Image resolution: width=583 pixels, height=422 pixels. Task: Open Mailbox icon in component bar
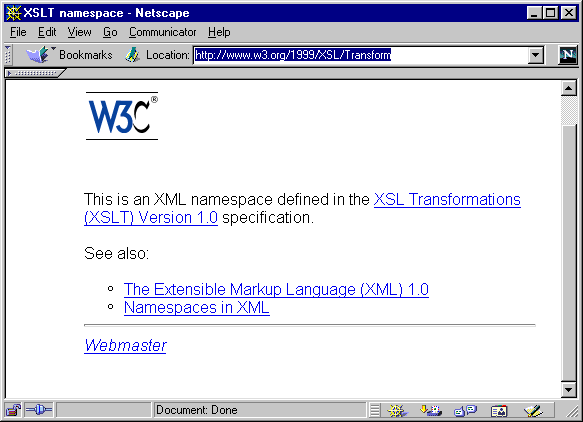tap(431, 410)
